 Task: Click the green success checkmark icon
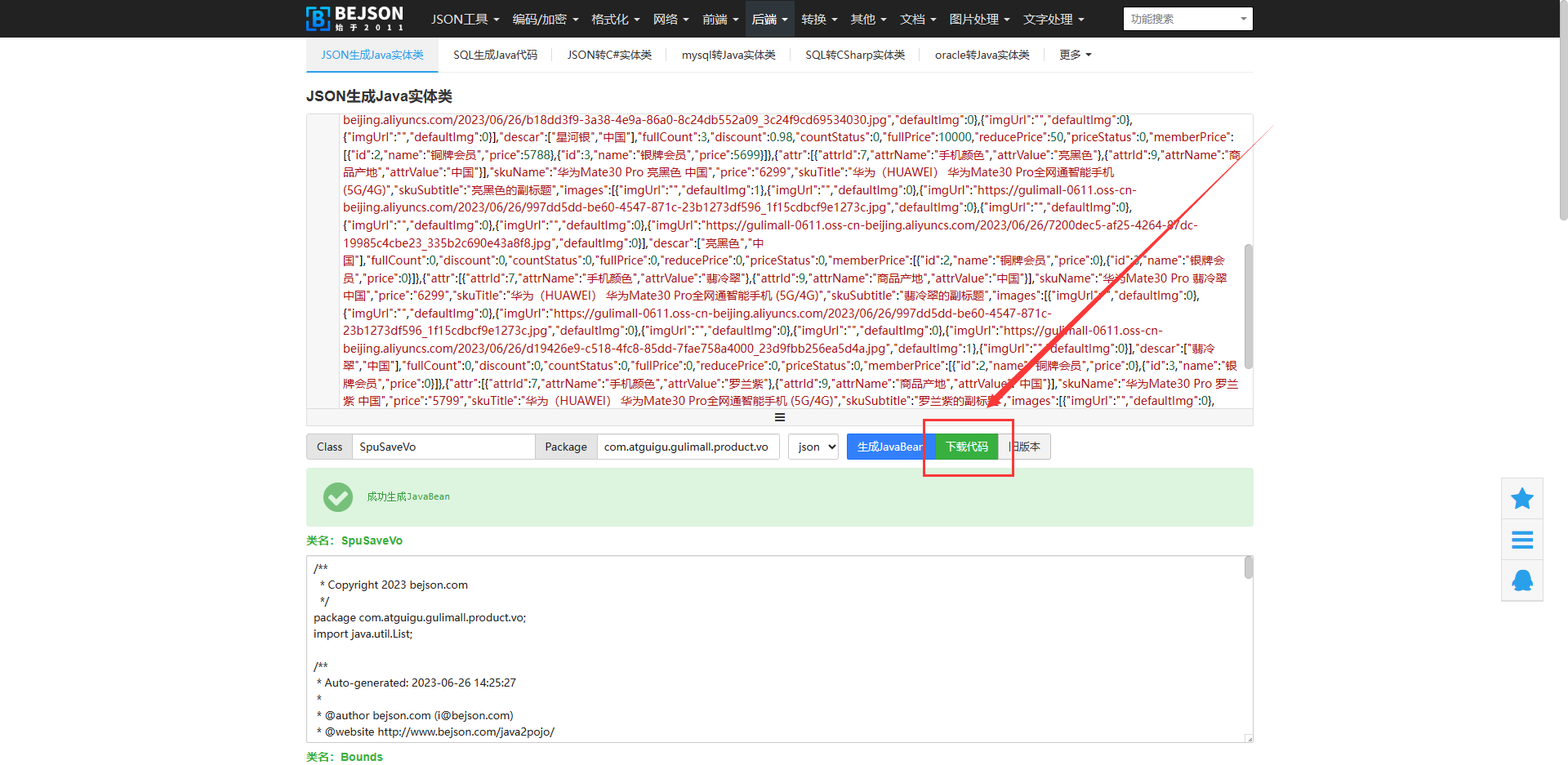pos(337,496)
